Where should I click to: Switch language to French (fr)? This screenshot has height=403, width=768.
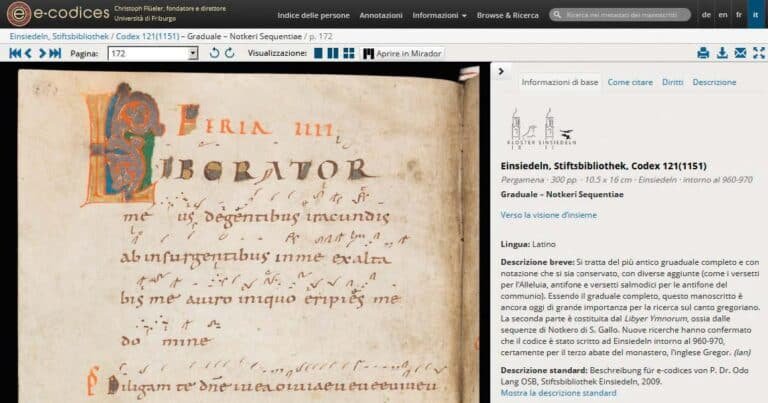pyautogui.click(x=739, y=15)
